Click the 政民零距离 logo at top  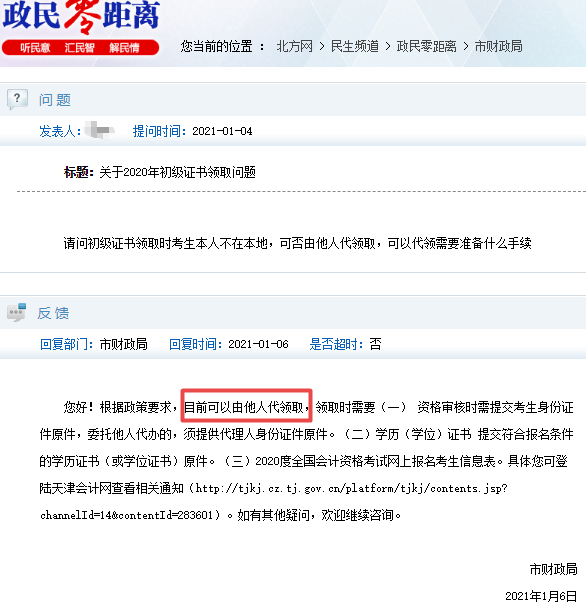click(x=81, y=16)
